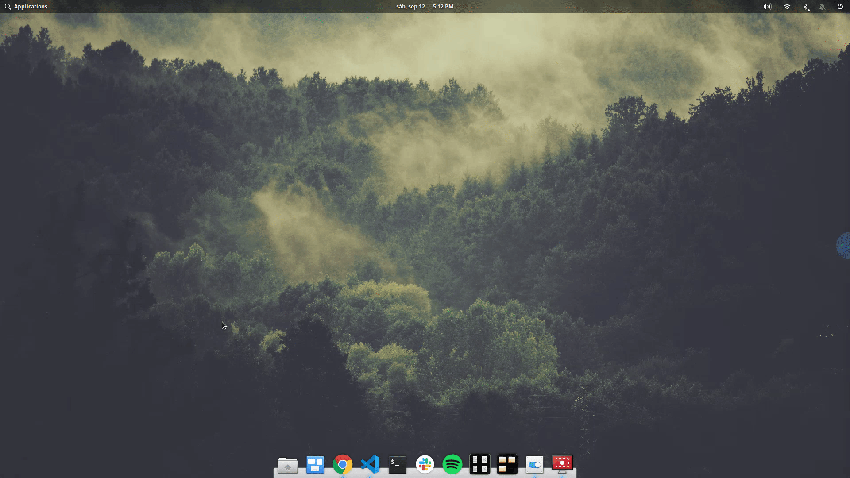Open the Applications menu in top panel
Image resolution: width=850 pixels, height=478 pixels.
pyautogui.click(x=25, y=7)
